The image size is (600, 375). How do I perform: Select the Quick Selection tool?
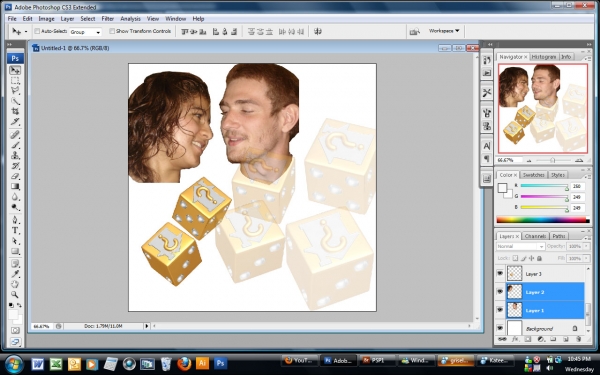point(15,101)
